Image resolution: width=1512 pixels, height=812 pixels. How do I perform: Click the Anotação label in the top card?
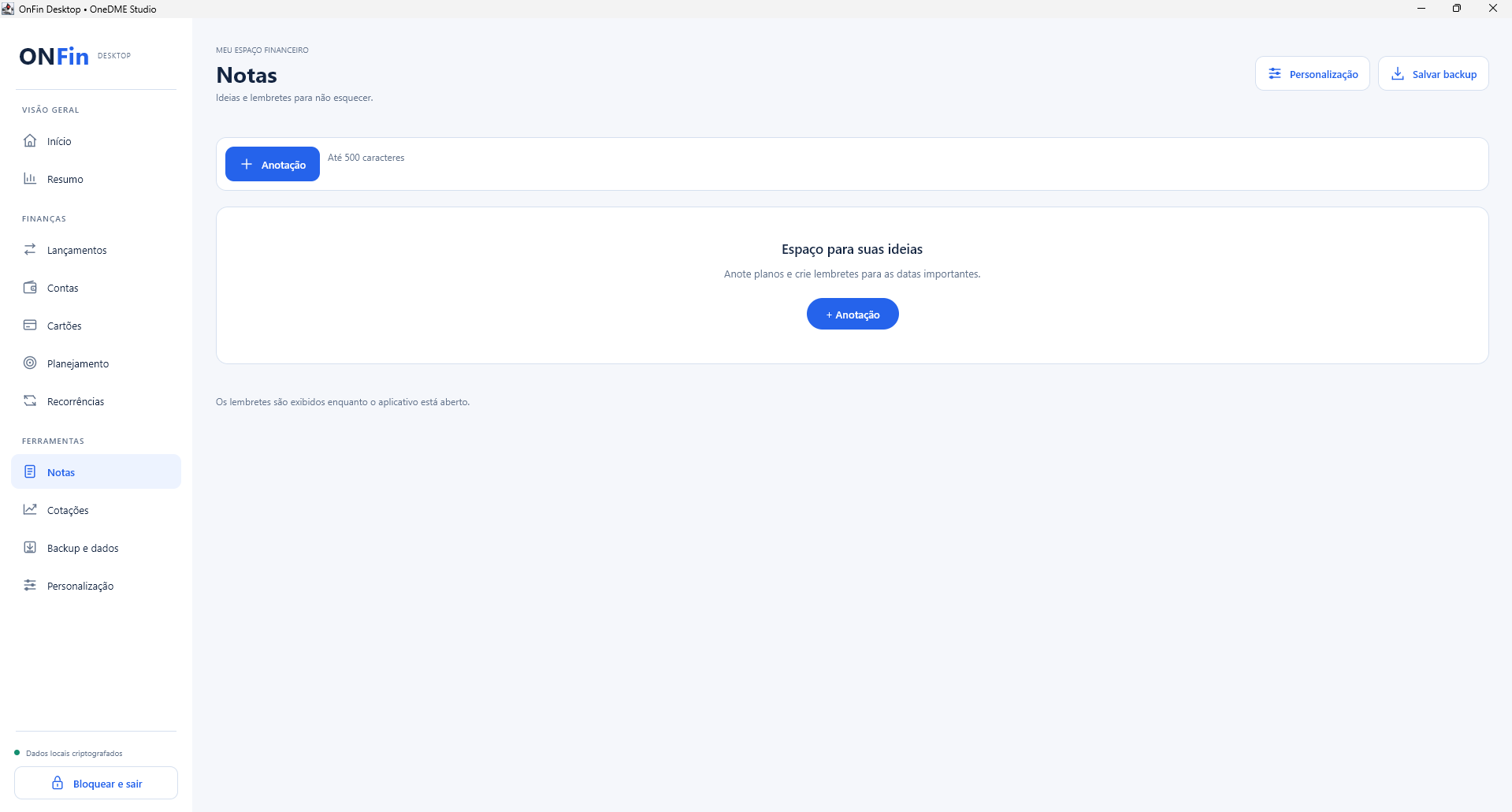(284, 165)
